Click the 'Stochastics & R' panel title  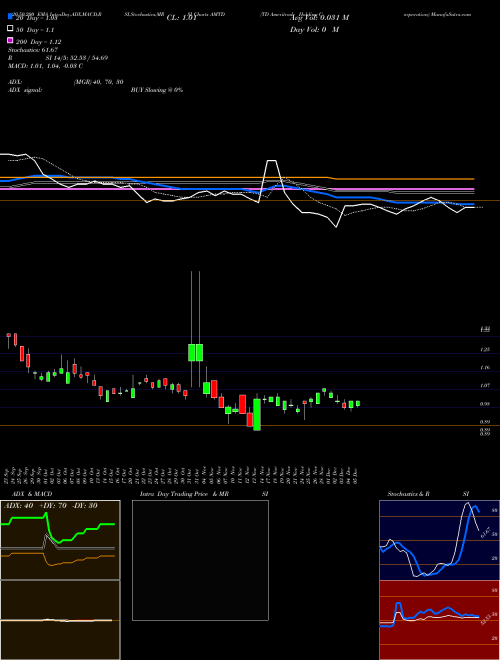coord(408,494)
